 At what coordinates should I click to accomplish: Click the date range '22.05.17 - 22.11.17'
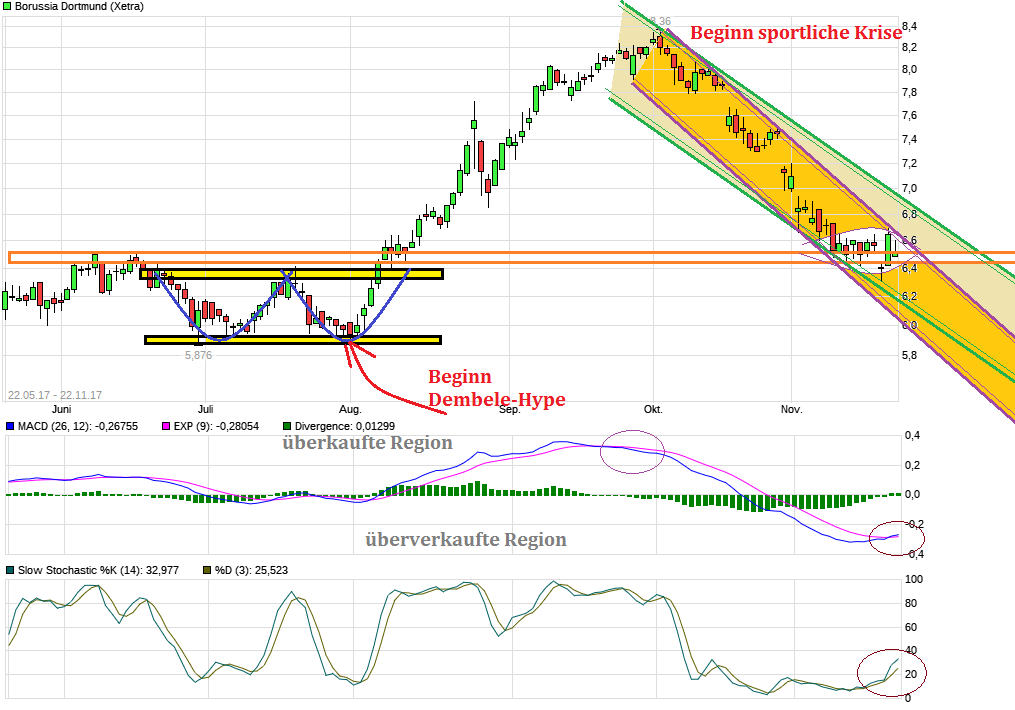(x=54, y=395)
